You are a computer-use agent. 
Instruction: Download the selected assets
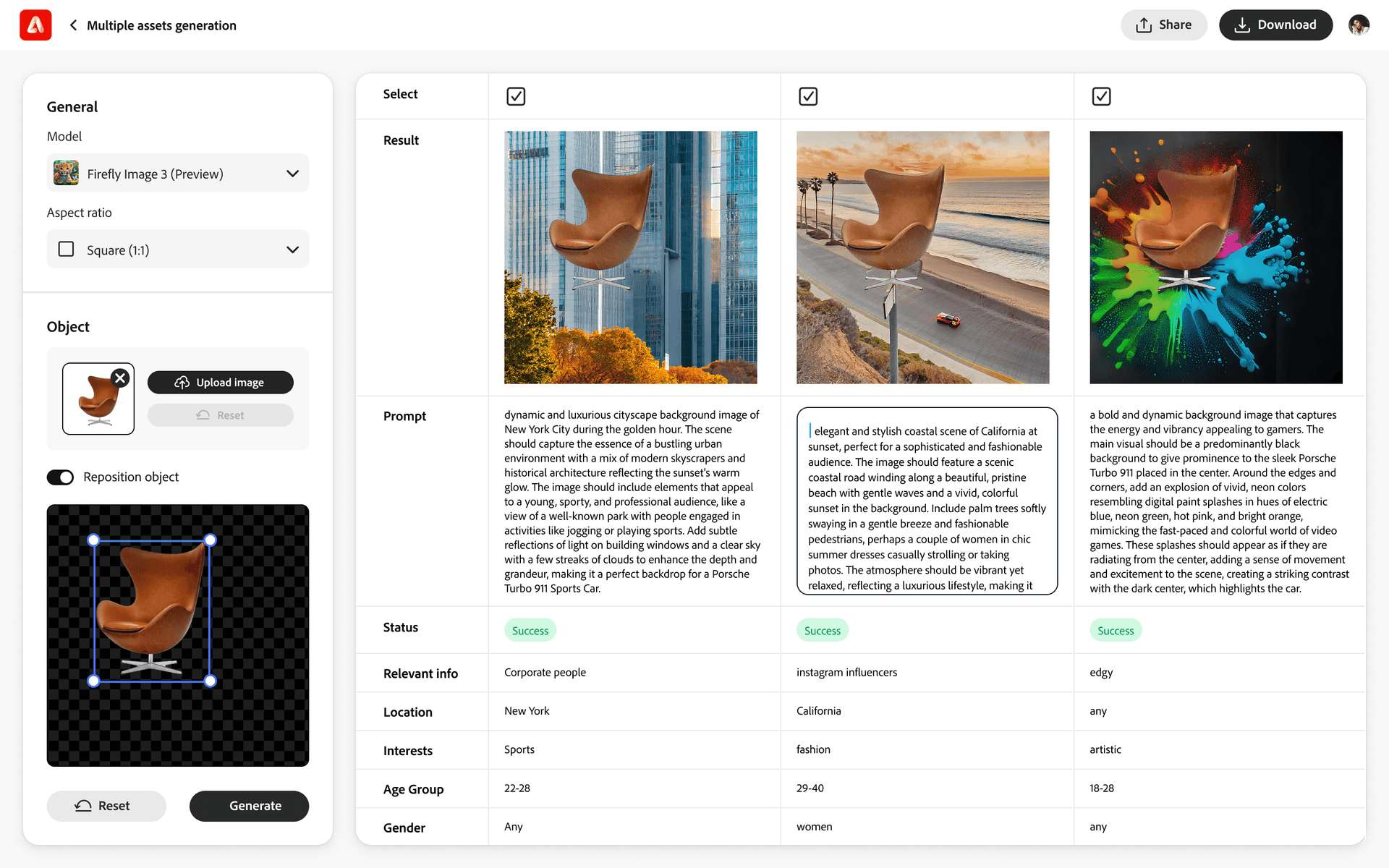pyautogui.click(x=1275, y=25)
